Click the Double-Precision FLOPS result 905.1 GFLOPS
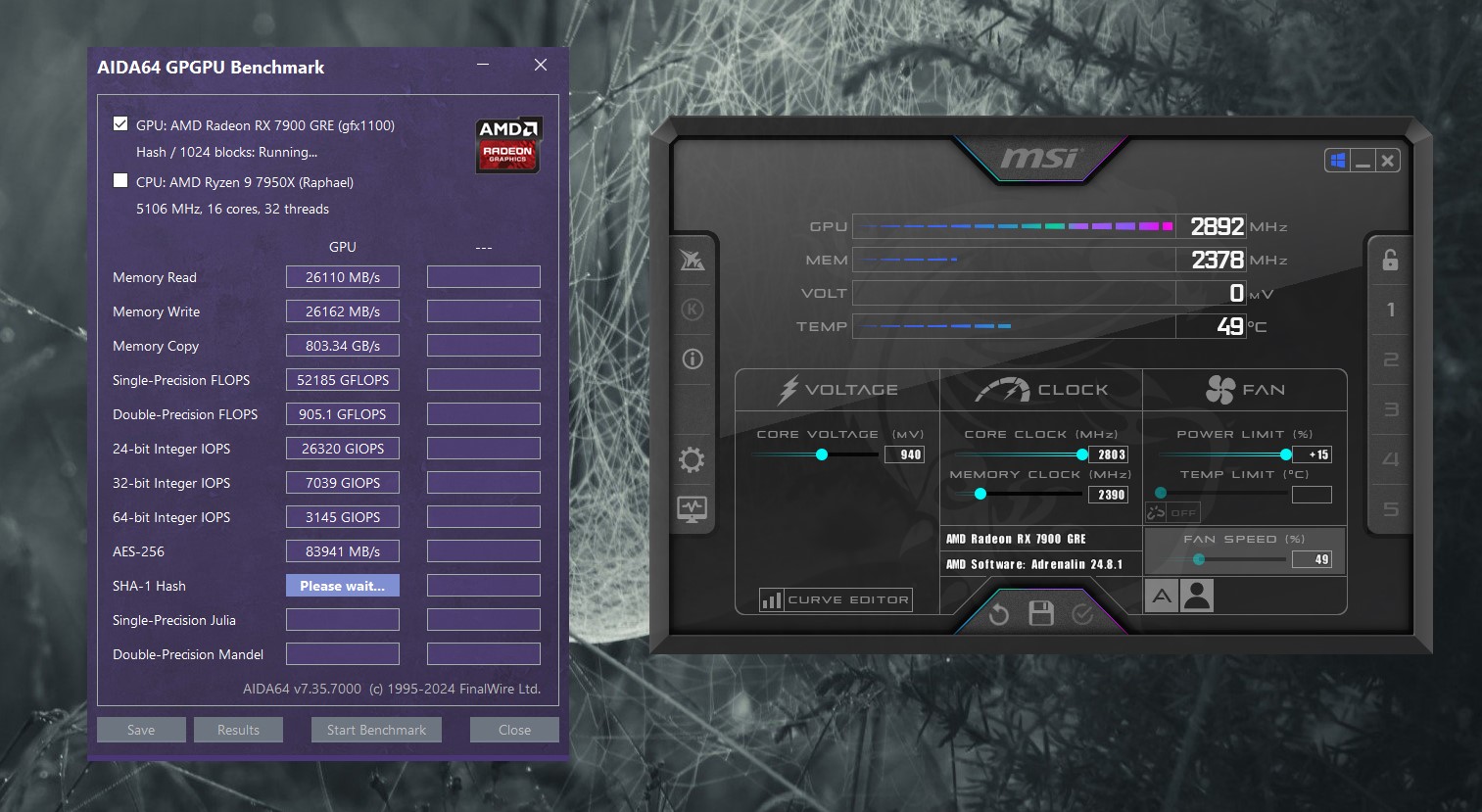This screenshot has width=1482, height=812. [343, 414]
